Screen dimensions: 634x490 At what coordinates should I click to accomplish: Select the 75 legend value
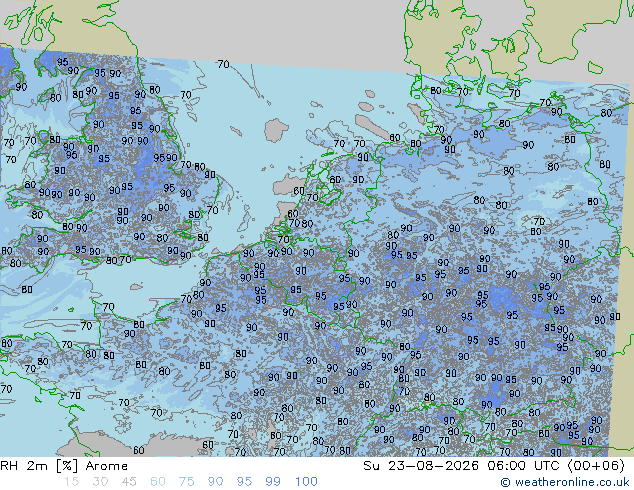[186, 482]
